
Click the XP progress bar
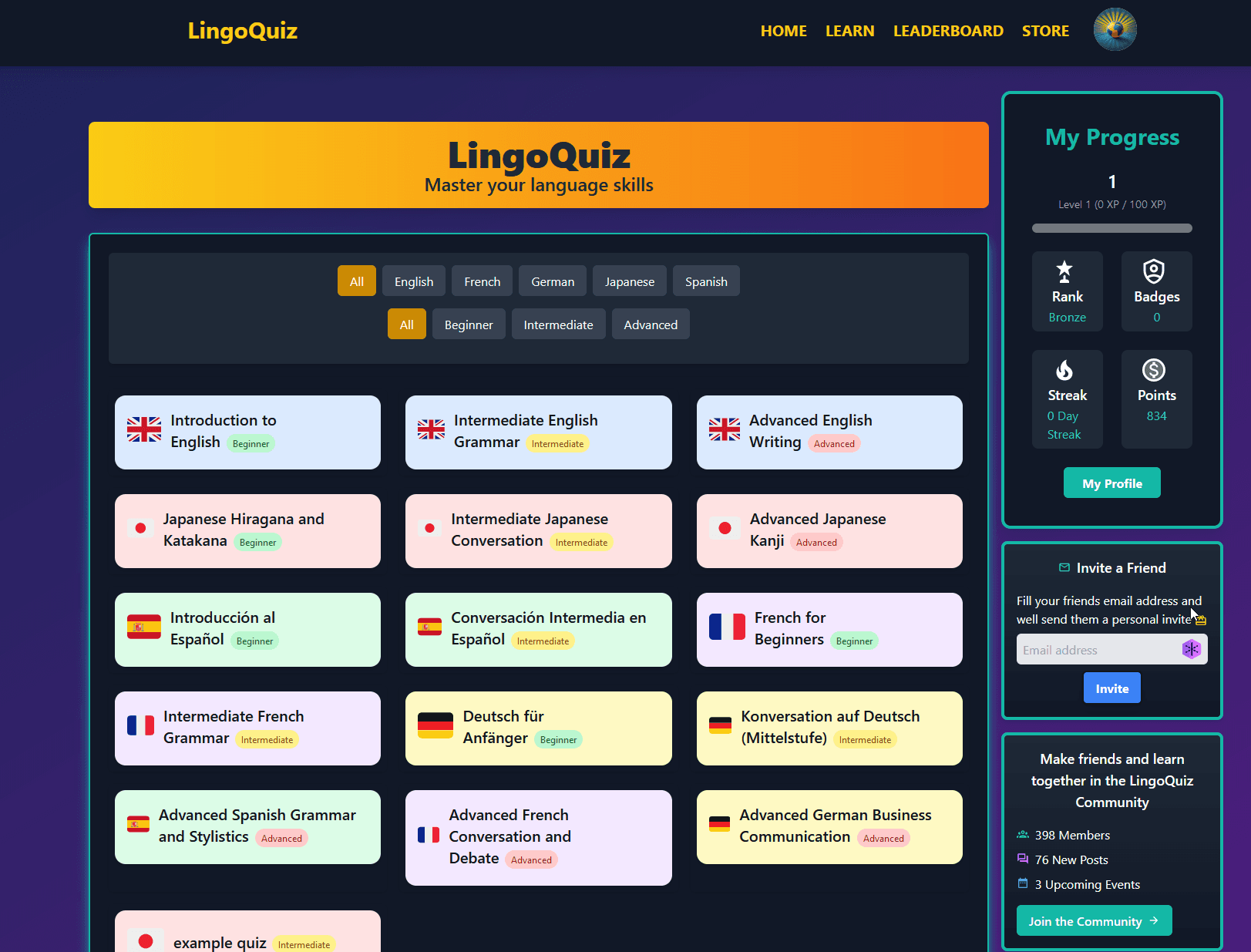pyautogui.click(x=1112, y=228)
